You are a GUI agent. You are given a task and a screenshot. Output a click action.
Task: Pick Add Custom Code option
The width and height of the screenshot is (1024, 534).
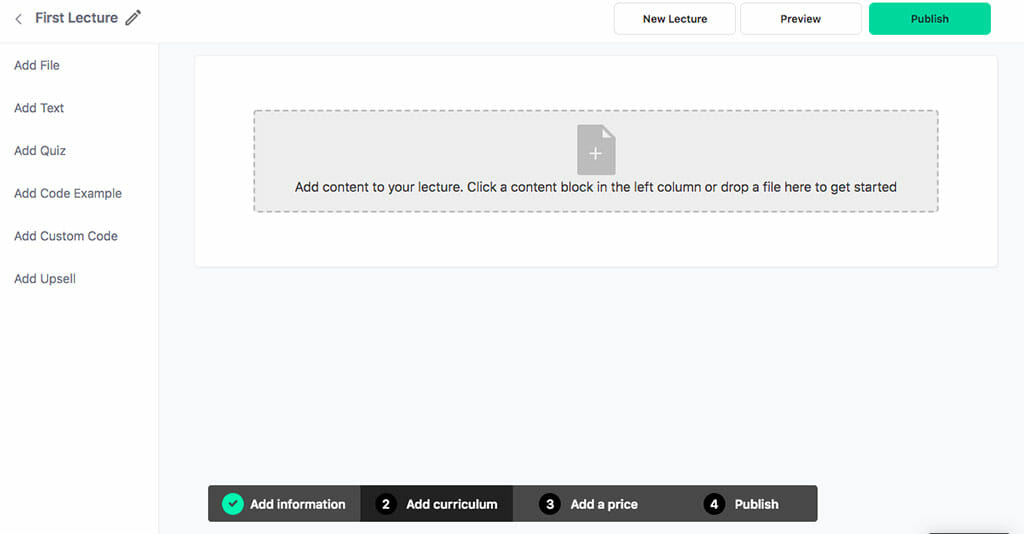(66, 236)
